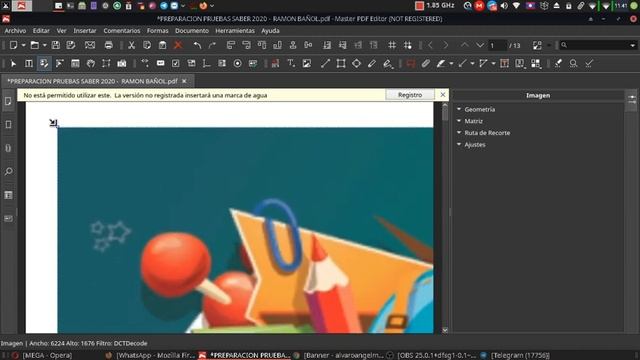Open the Editar menu
This screenshot has width=640, height=360.
[x=41, y=31]
